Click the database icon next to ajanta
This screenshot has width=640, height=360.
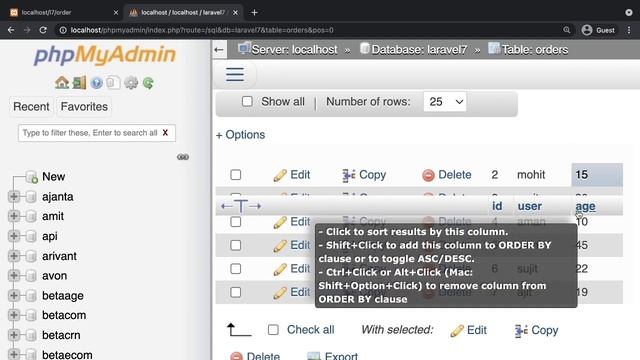31,197
